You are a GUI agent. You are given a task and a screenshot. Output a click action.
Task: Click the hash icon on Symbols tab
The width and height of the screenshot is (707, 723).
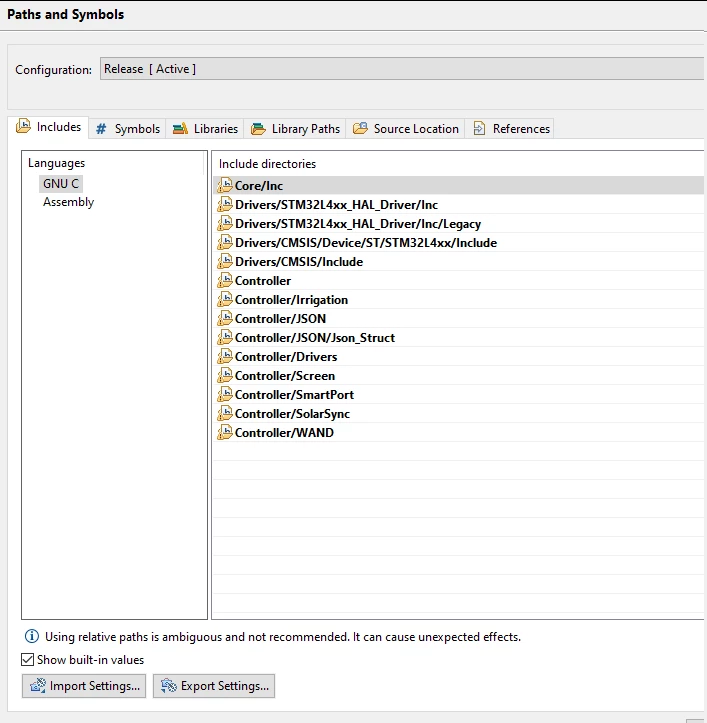pos(101,129)
